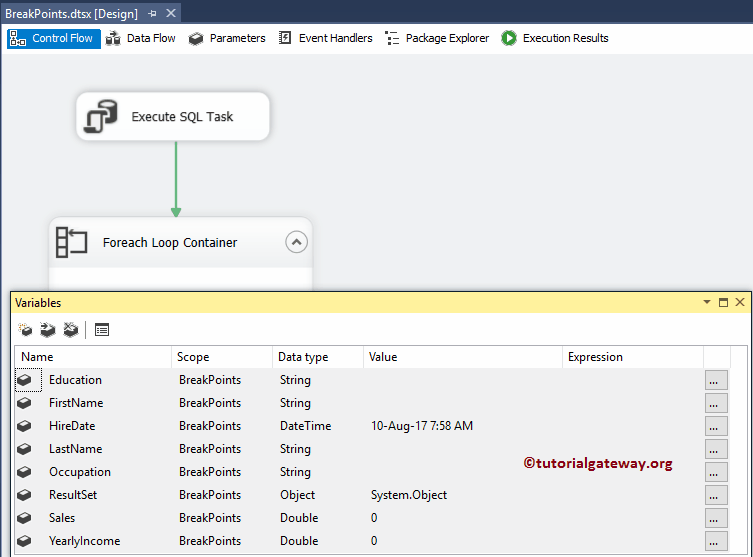Show the Execution Results tab
This screenshot has height=557, width=753.
(x=555, y=38)
